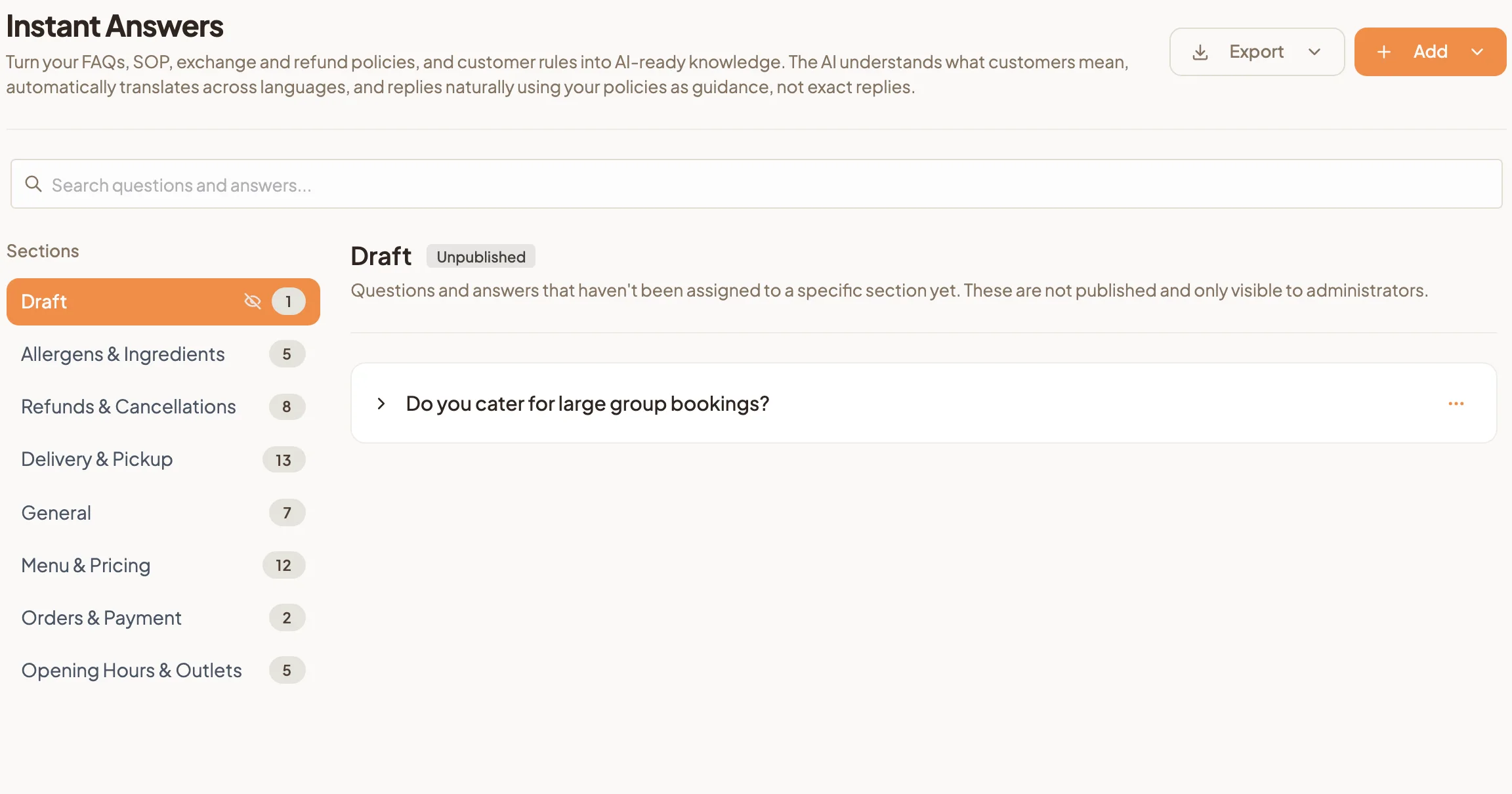Open three-dot menu for group bookings question

click(1456, 404)
